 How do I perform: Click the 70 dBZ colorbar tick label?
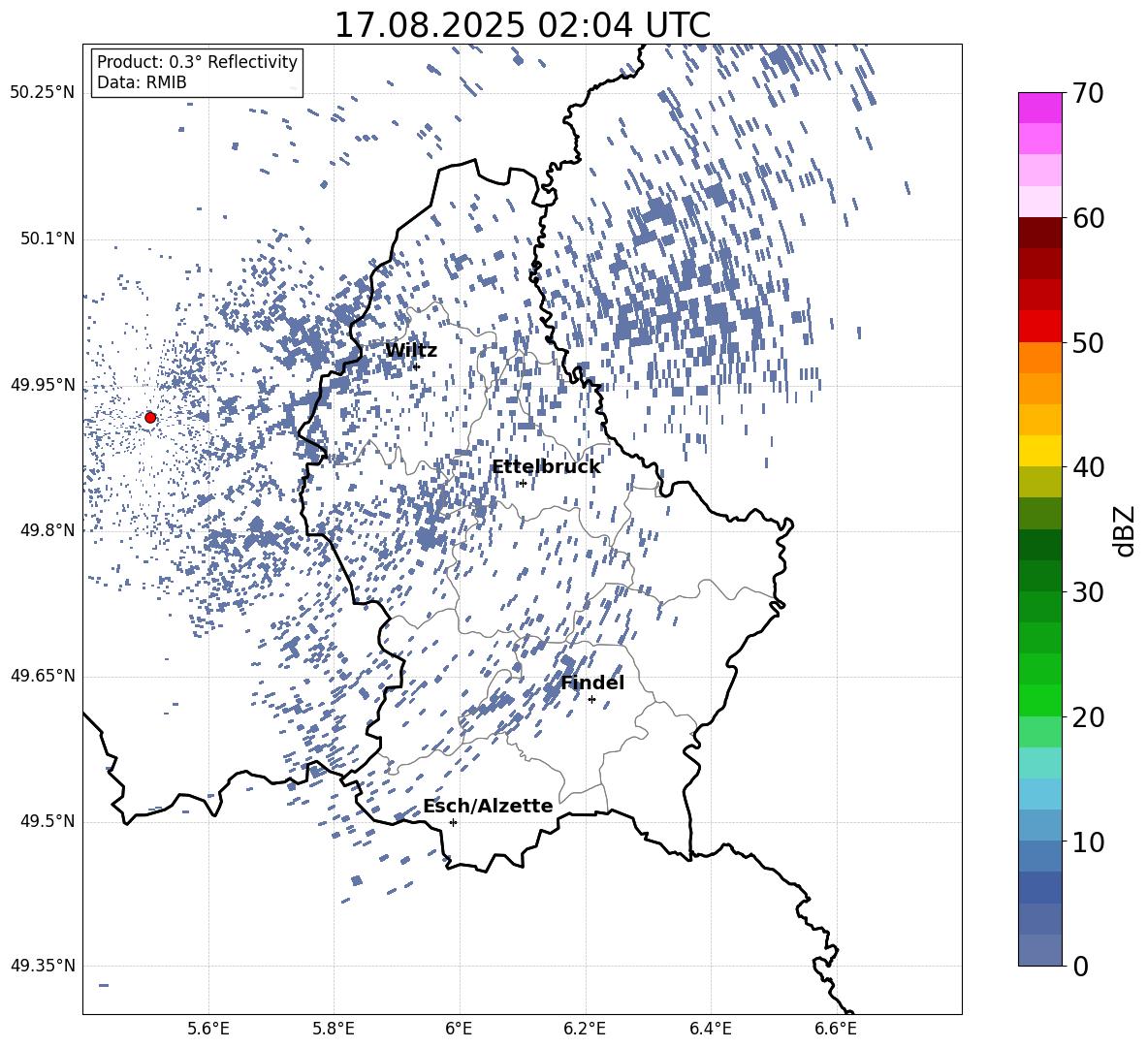[x=1088, y=93]
